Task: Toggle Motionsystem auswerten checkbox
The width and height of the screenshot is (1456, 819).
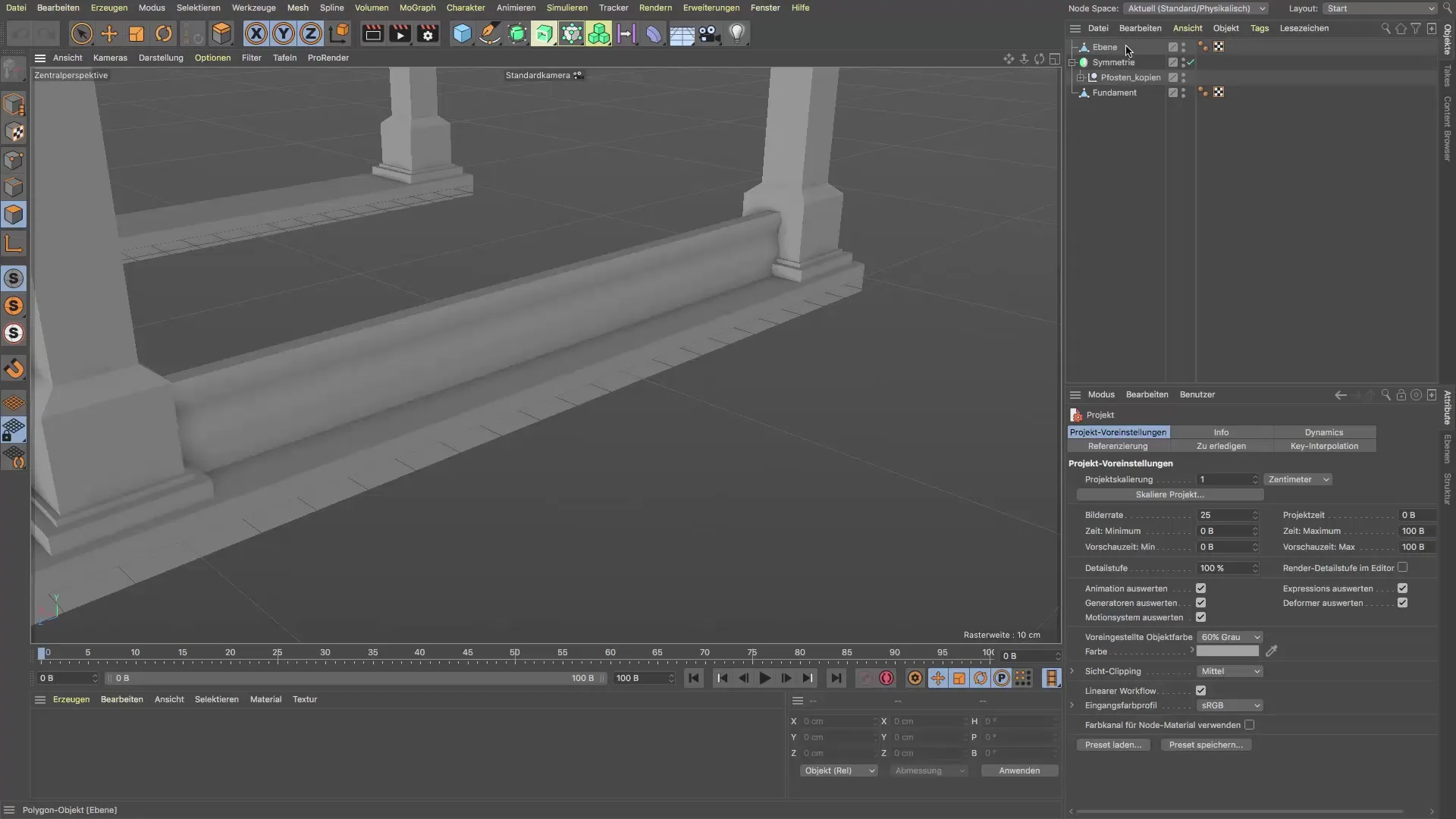Action: pyautogui.click(x=1200, y=617)
